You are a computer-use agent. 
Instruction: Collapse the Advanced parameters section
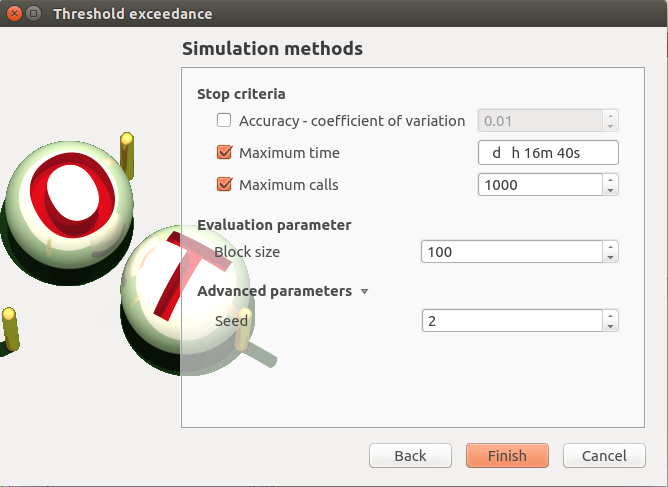(364, 292)
